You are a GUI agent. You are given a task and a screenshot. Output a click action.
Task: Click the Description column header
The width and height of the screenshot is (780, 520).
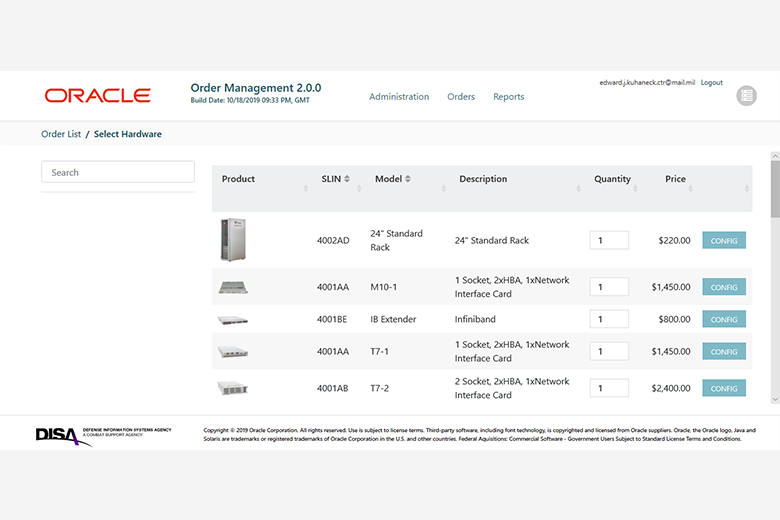pos(483,179)
